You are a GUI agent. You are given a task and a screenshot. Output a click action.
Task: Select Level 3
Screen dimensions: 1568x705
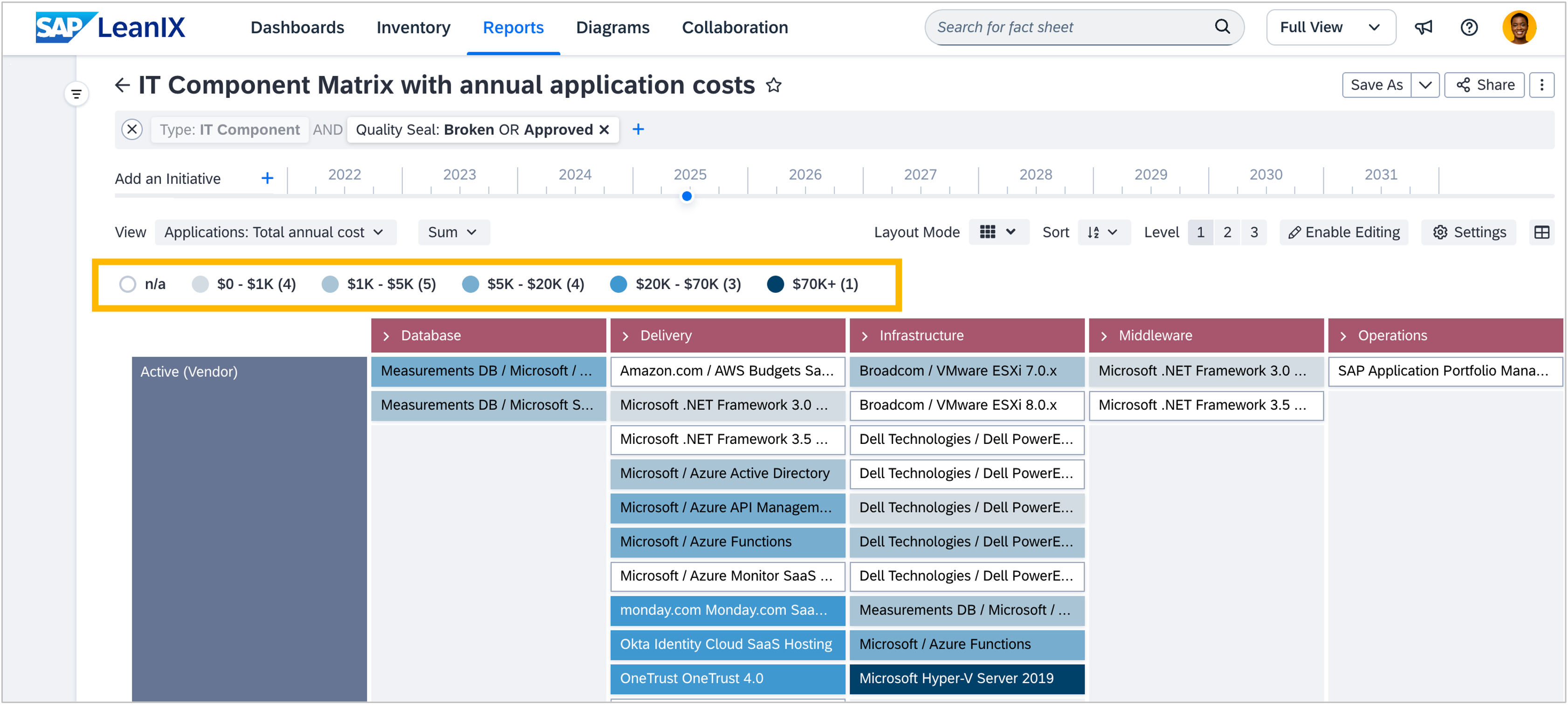point(1254,233)
